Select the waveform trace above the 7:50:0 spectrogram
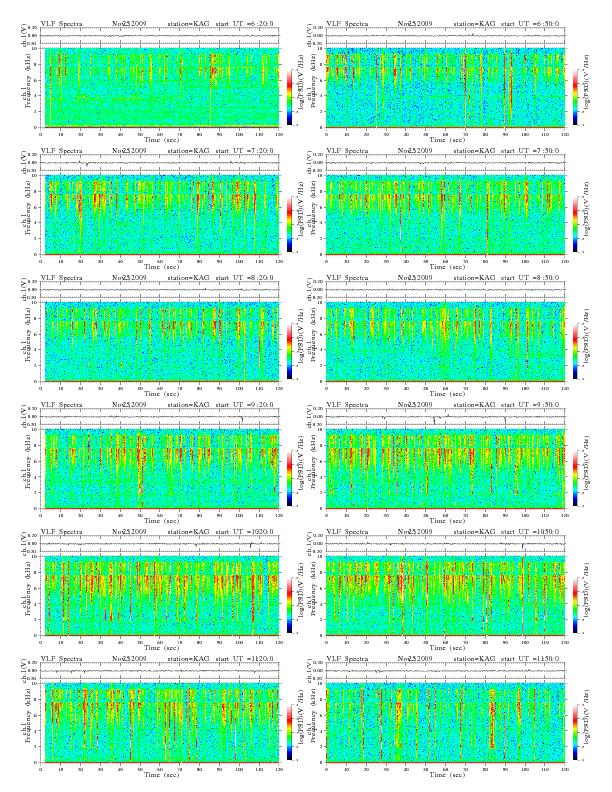The image size is (612, 792). (x=445, y=163)
